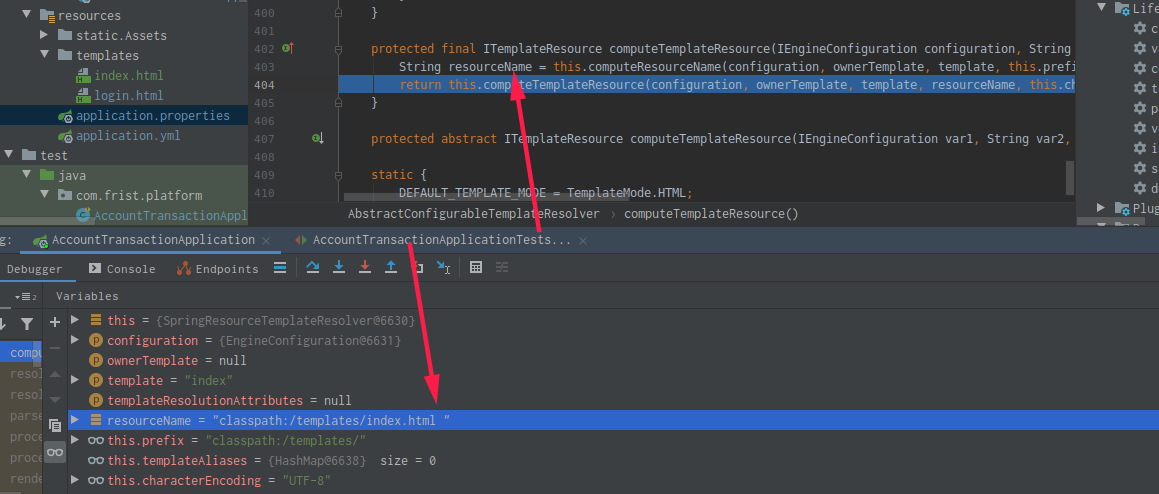Viewport: 1159px width, 494px height.
Task: Click the application.yml Spring file icon
Action: pyautogui.click(x=65, y=136)
